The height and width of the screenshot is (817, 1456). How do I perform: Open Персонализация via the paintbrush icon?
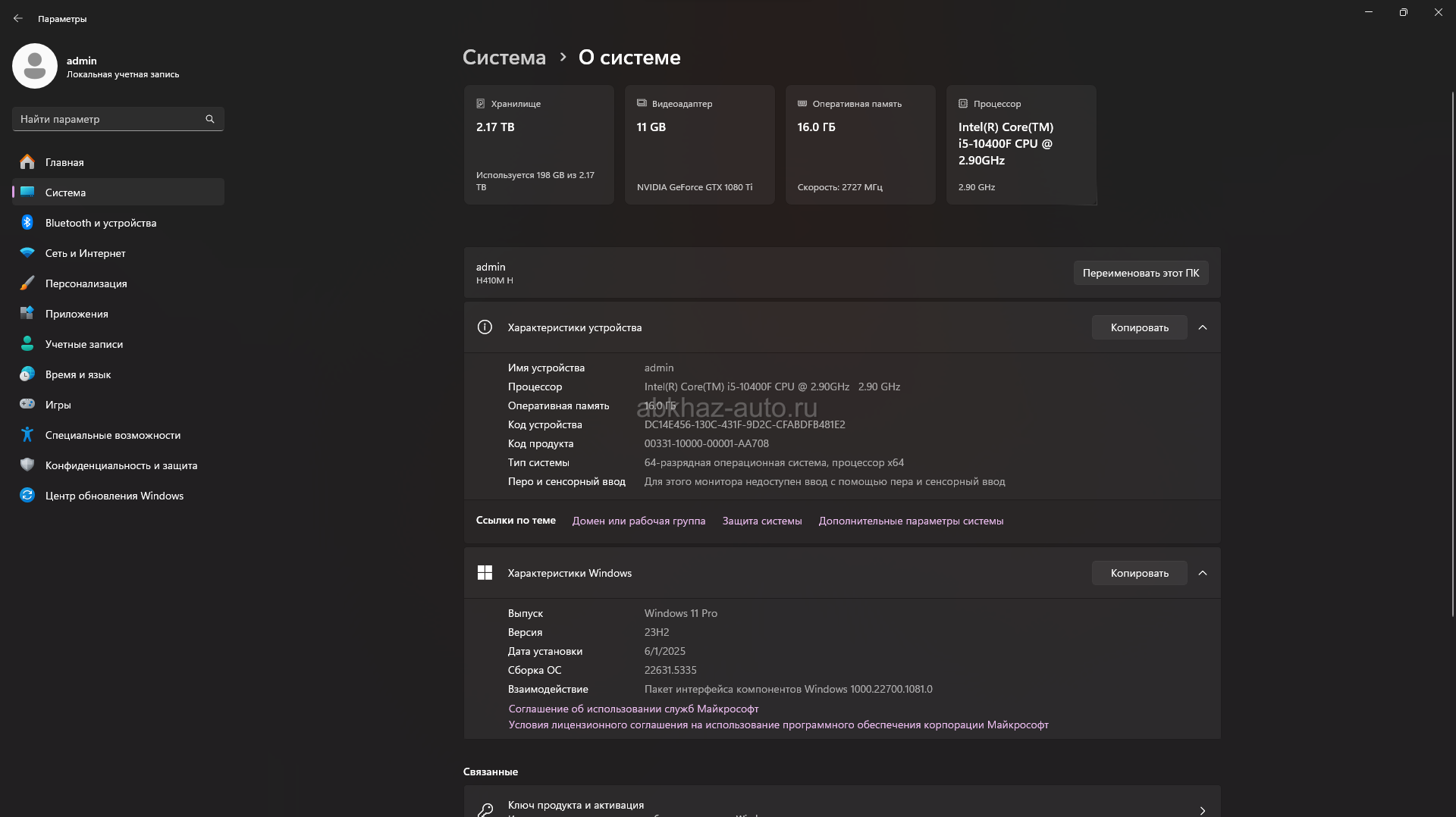27,283
